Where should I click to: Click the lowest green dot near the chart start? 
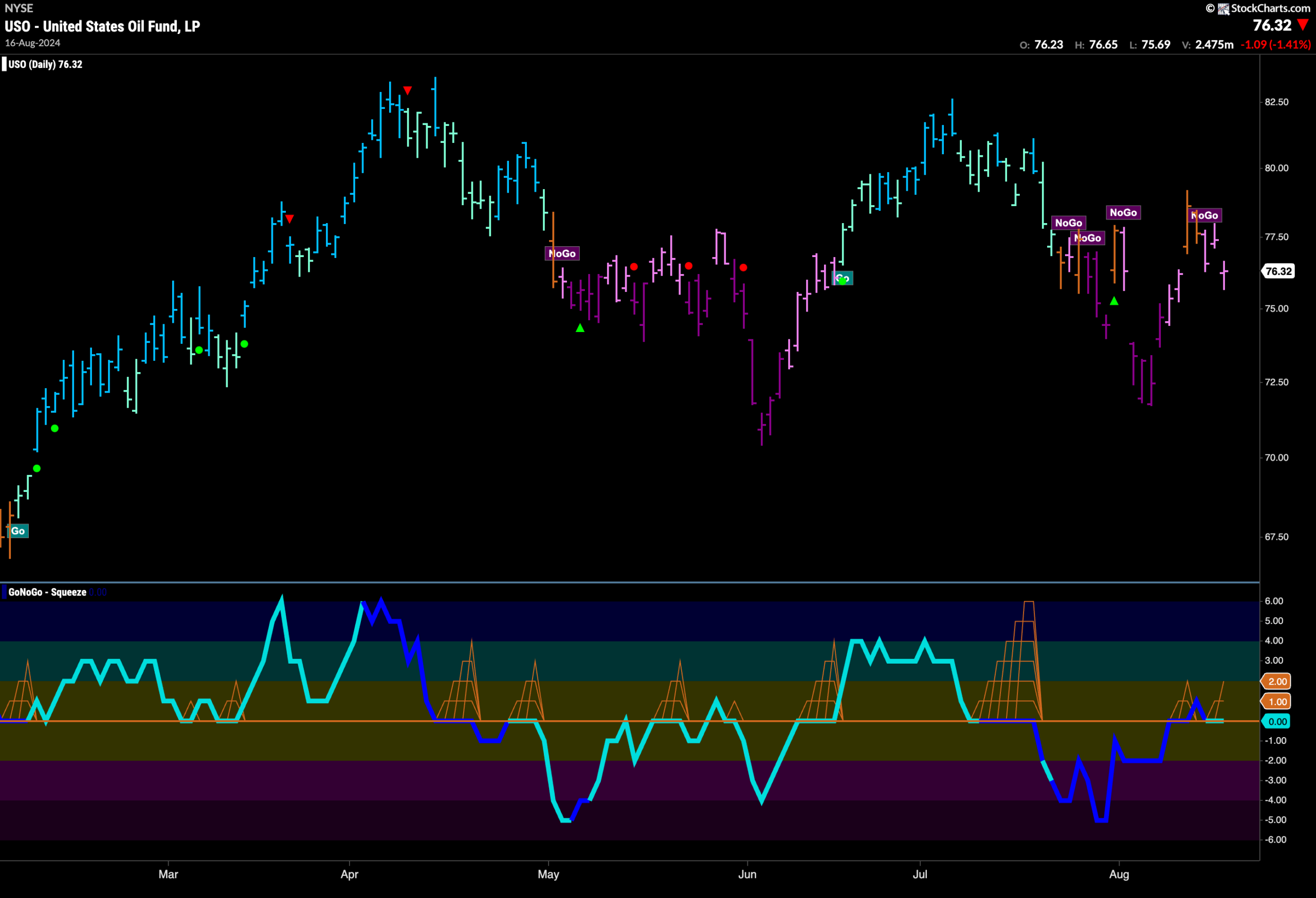37,468
